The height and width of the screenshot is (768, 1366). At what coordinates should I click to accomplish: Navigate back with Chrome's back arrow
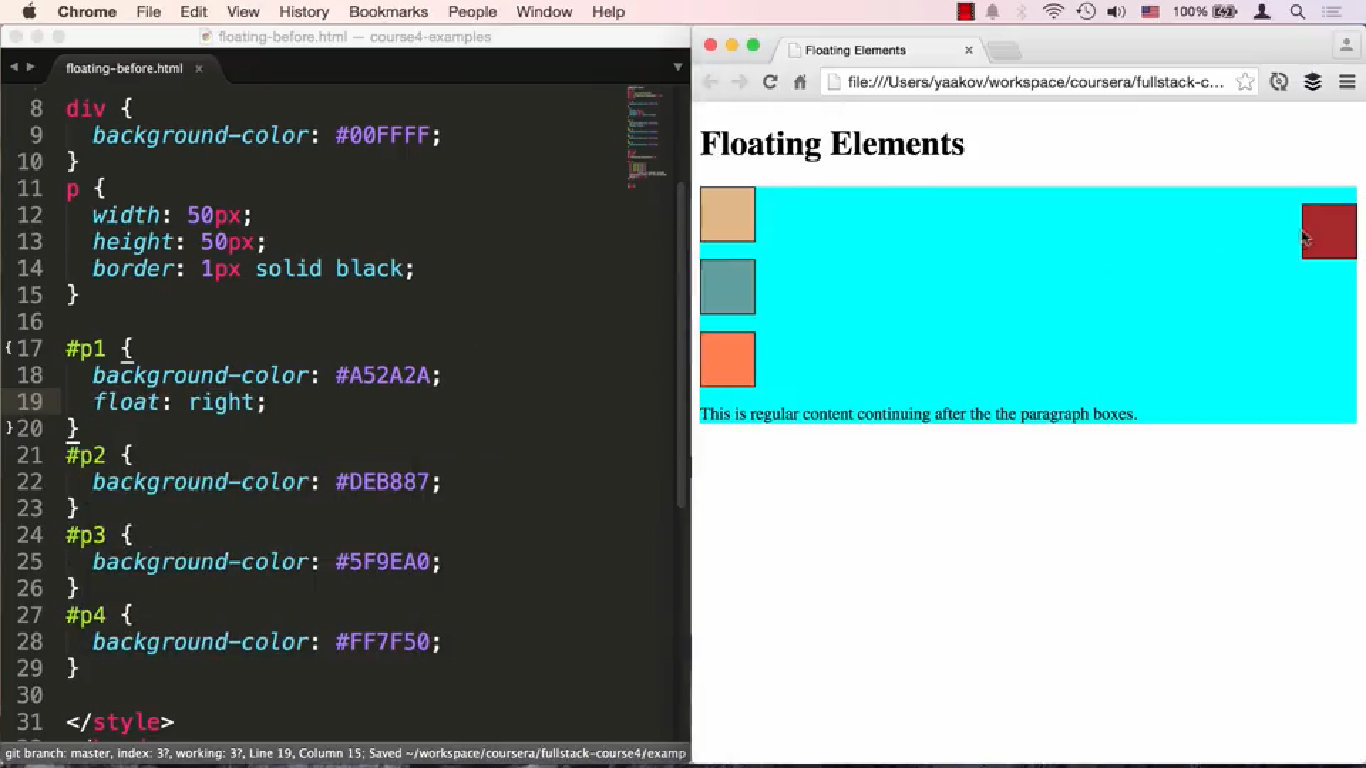click(709, 82)
